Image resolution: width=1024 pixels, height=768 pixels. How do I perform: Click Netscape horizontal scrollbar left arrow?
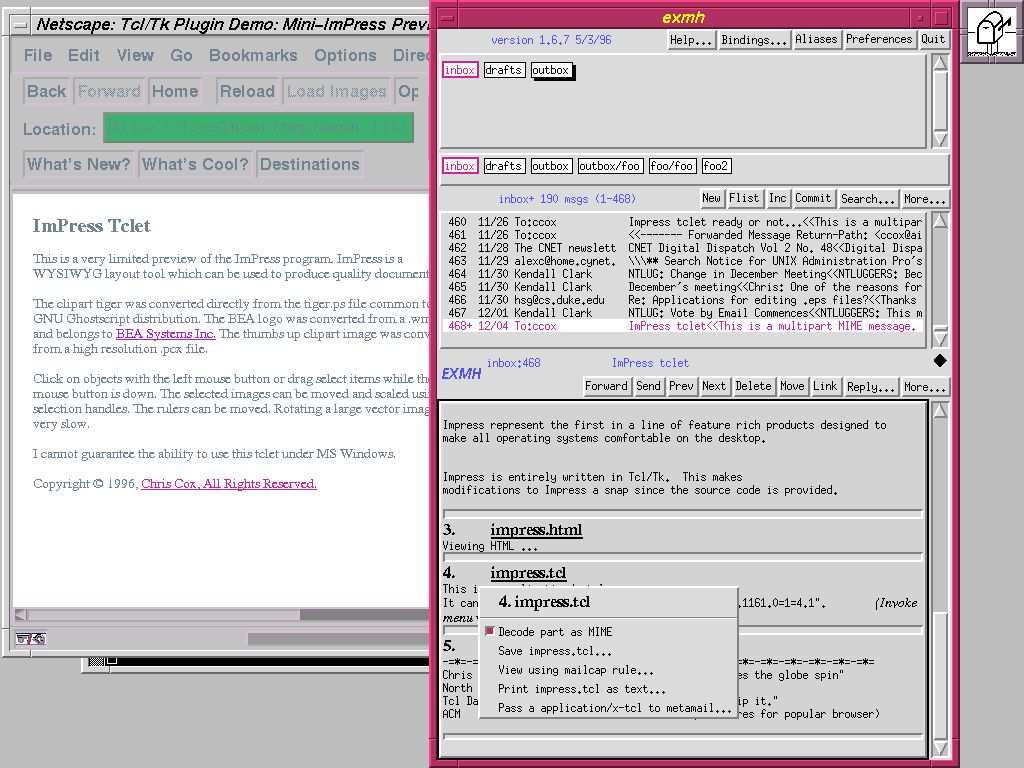pyautogui.click(x=21, y=615)
